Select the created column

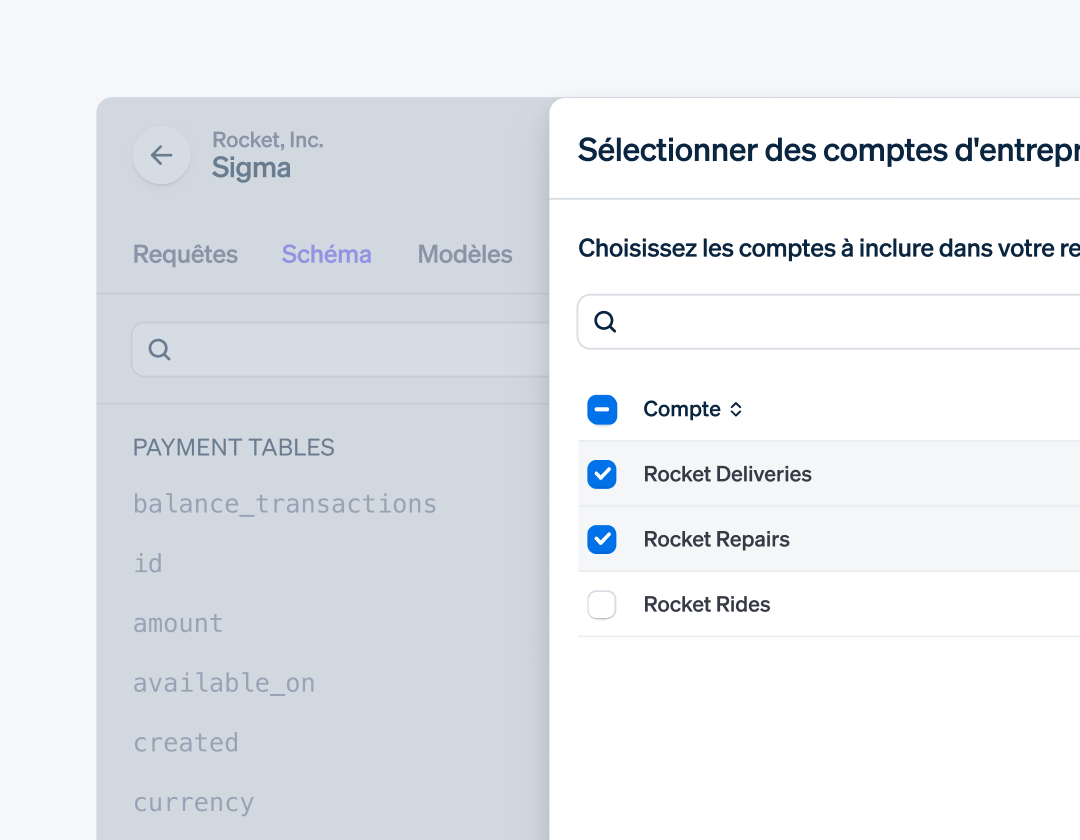(186, 743)
